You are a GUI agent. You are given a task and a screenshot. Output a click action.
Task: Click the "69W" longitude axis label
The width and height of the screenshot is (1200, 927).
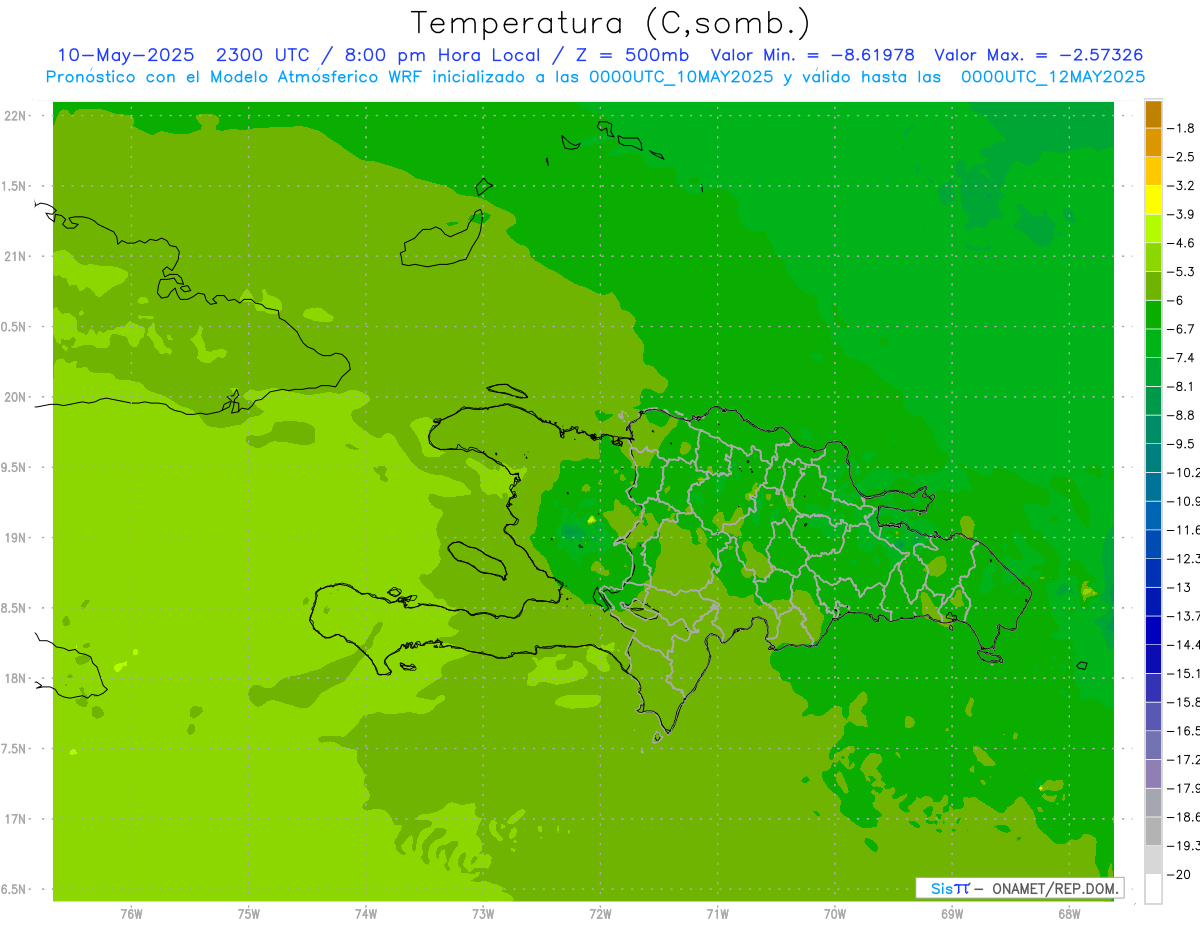pos(951,914)
